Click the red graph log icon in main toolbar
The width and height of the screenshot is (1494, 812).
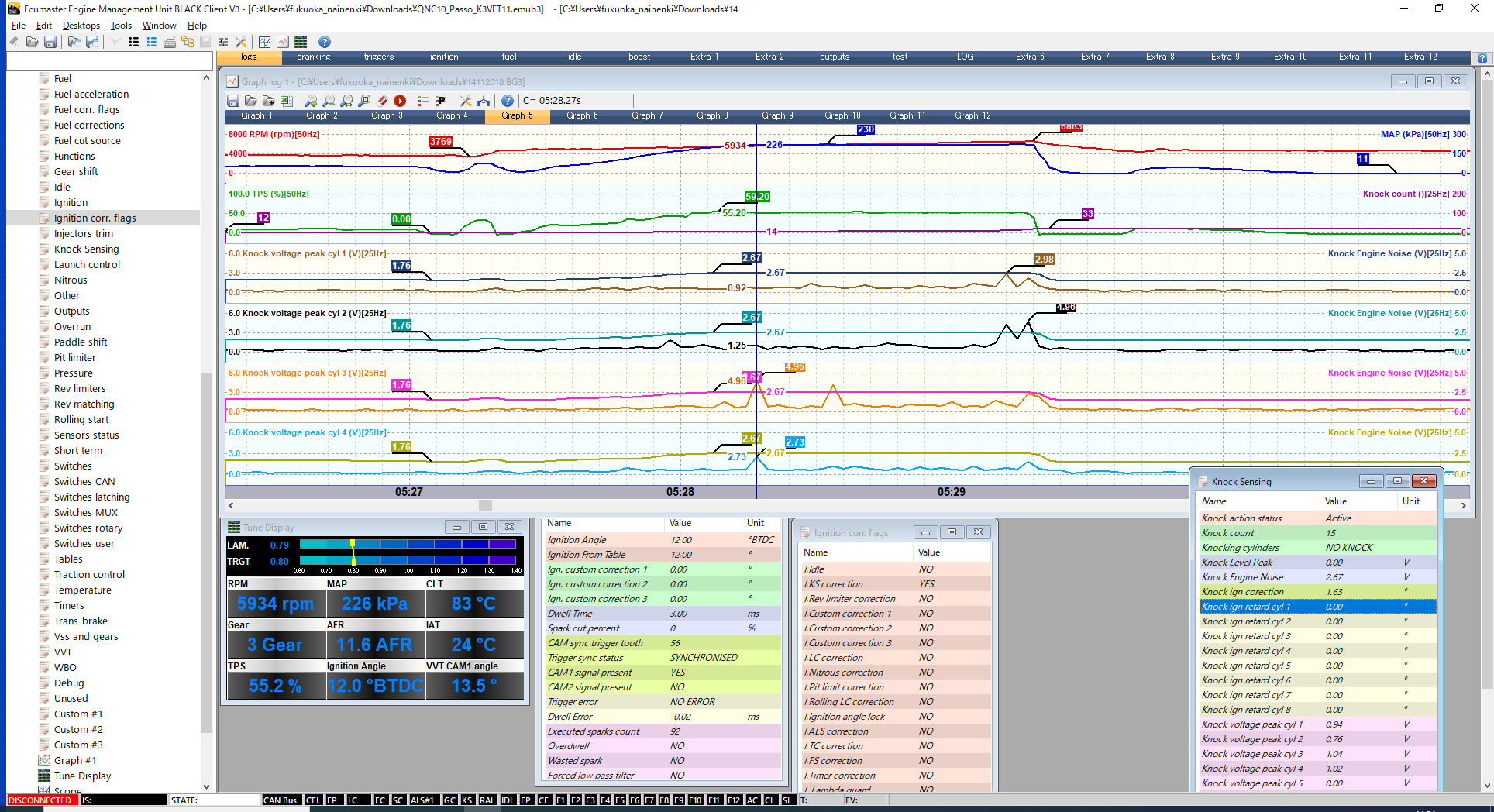[283, 42]
